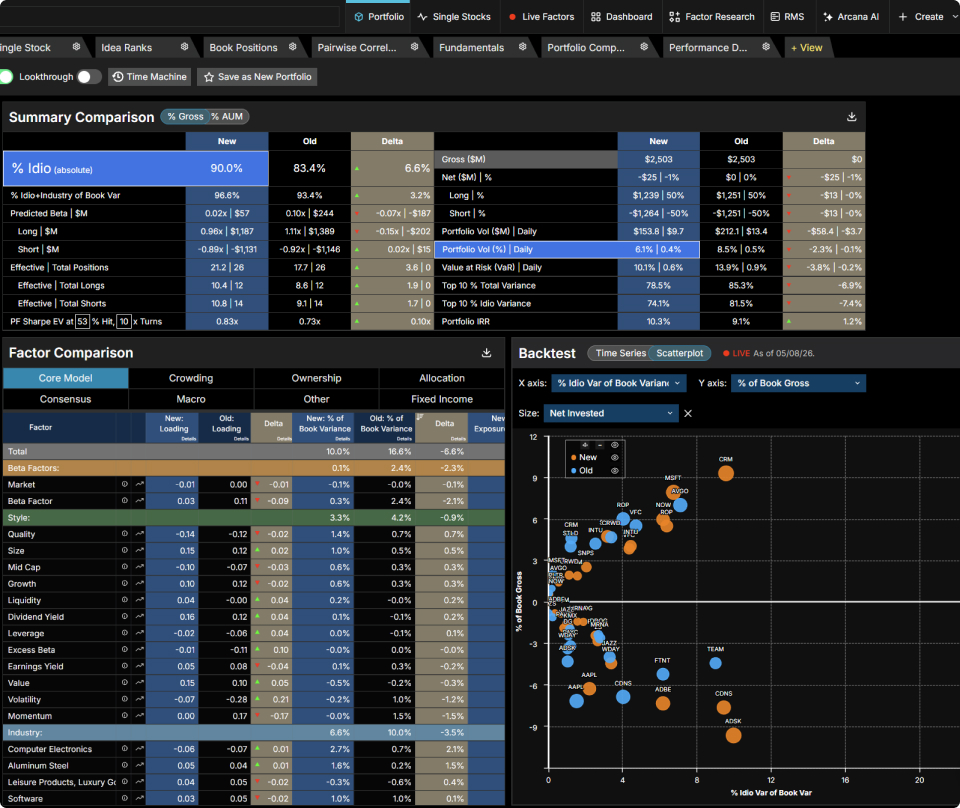Open the Computer Electronics trend chart icon
The image size is (960, 808).
[140, 749]
